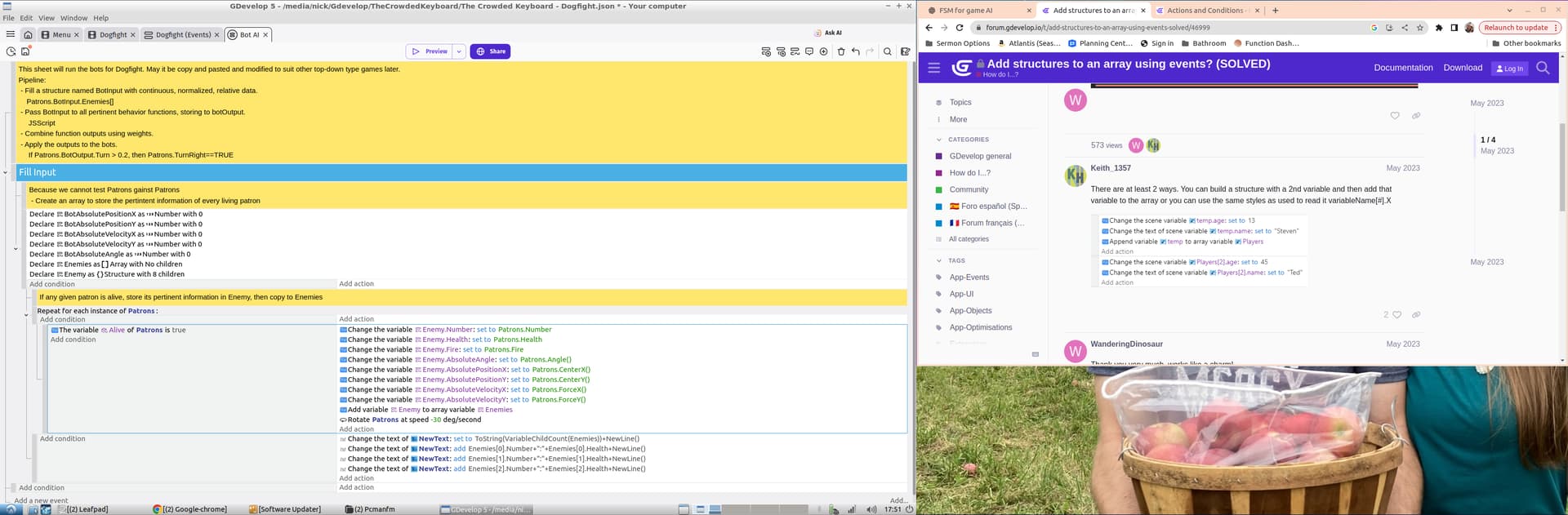
Task: Bookmark page with star icon
Action: [1419, 28]
